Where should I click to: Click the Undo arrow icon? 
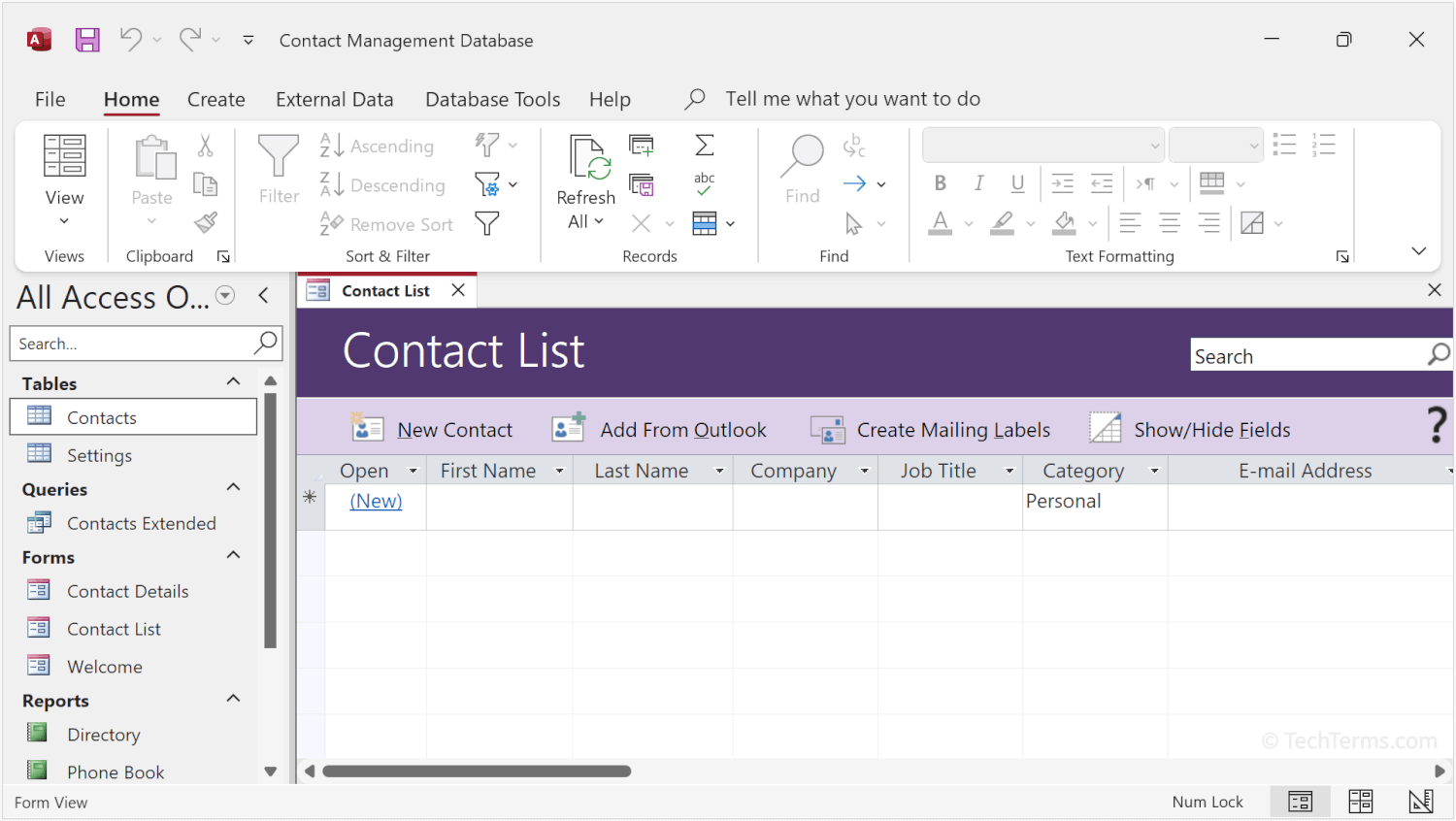(x=131, y=39)
